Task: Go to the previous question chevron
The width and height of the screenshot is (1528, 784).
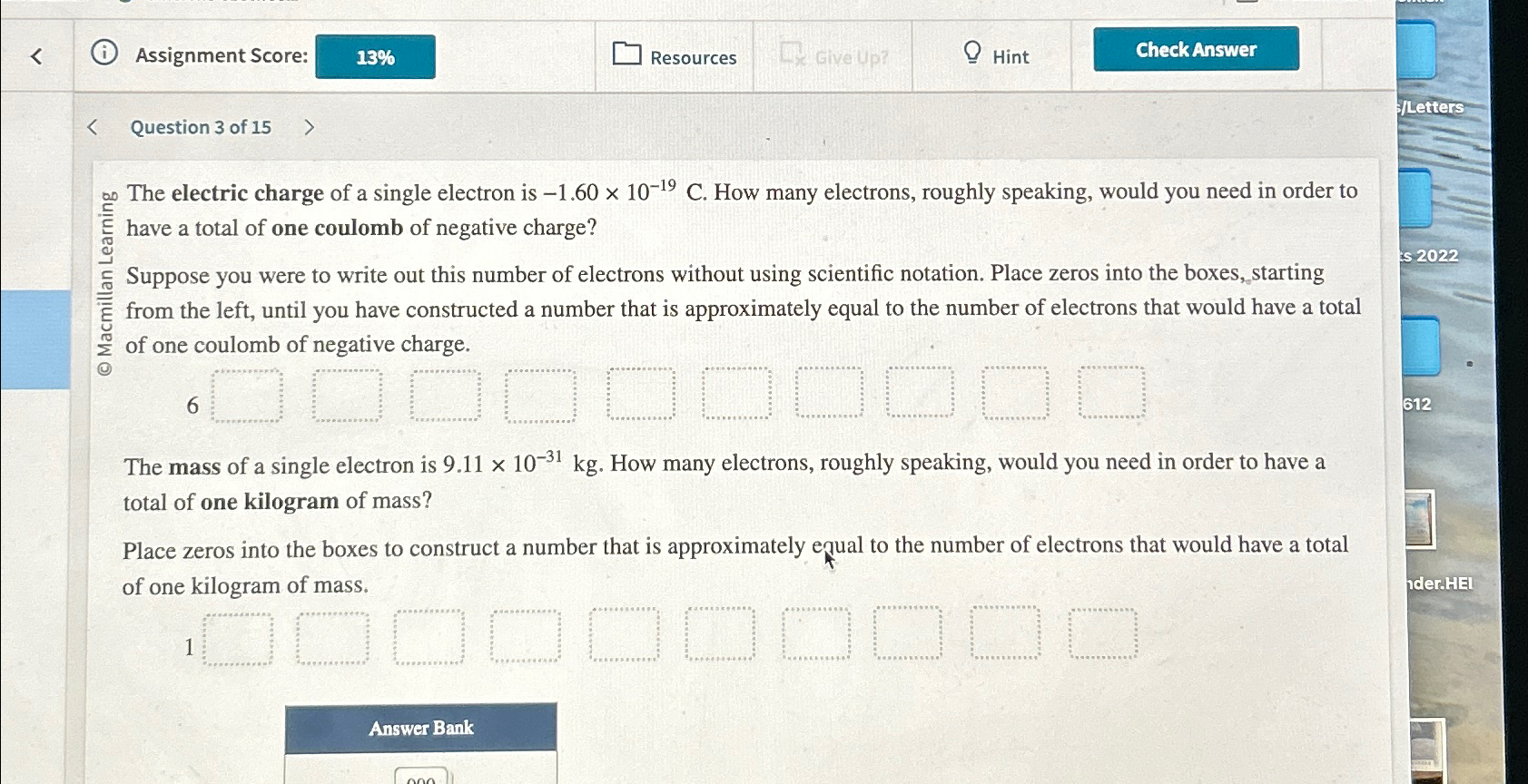Action: coord(92,125)
